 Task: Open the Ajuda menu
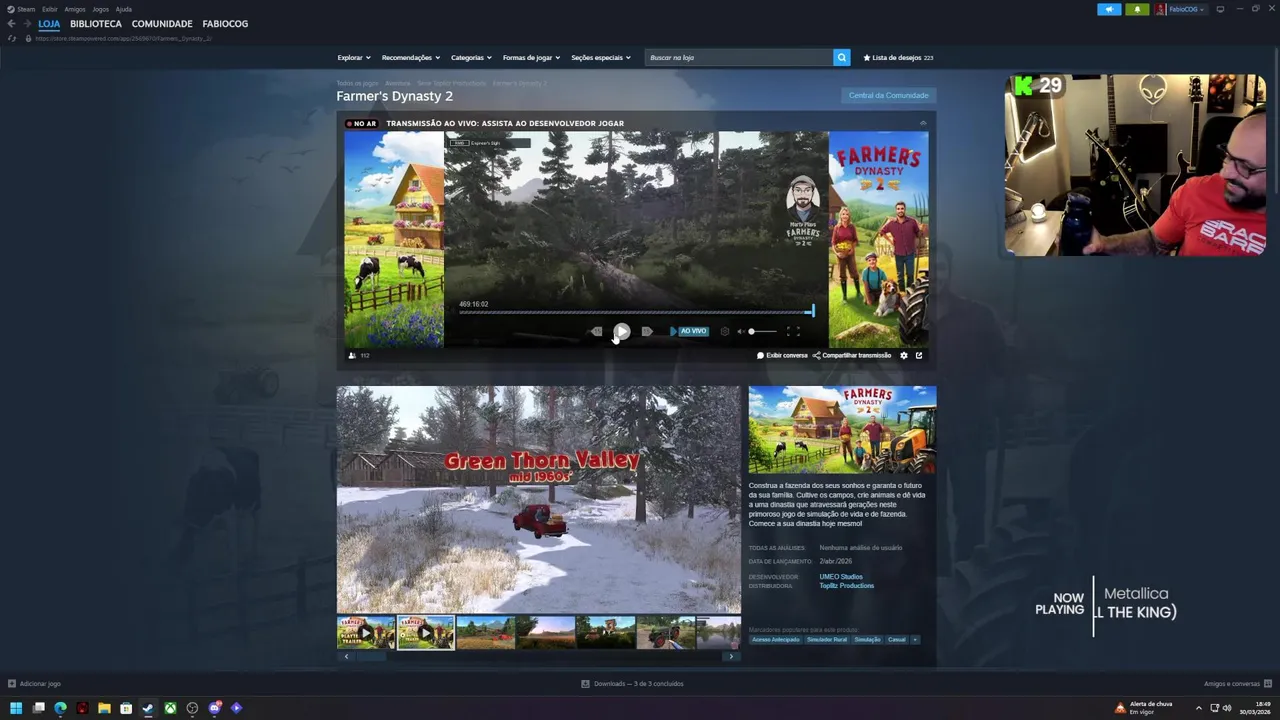pos(124,9)
